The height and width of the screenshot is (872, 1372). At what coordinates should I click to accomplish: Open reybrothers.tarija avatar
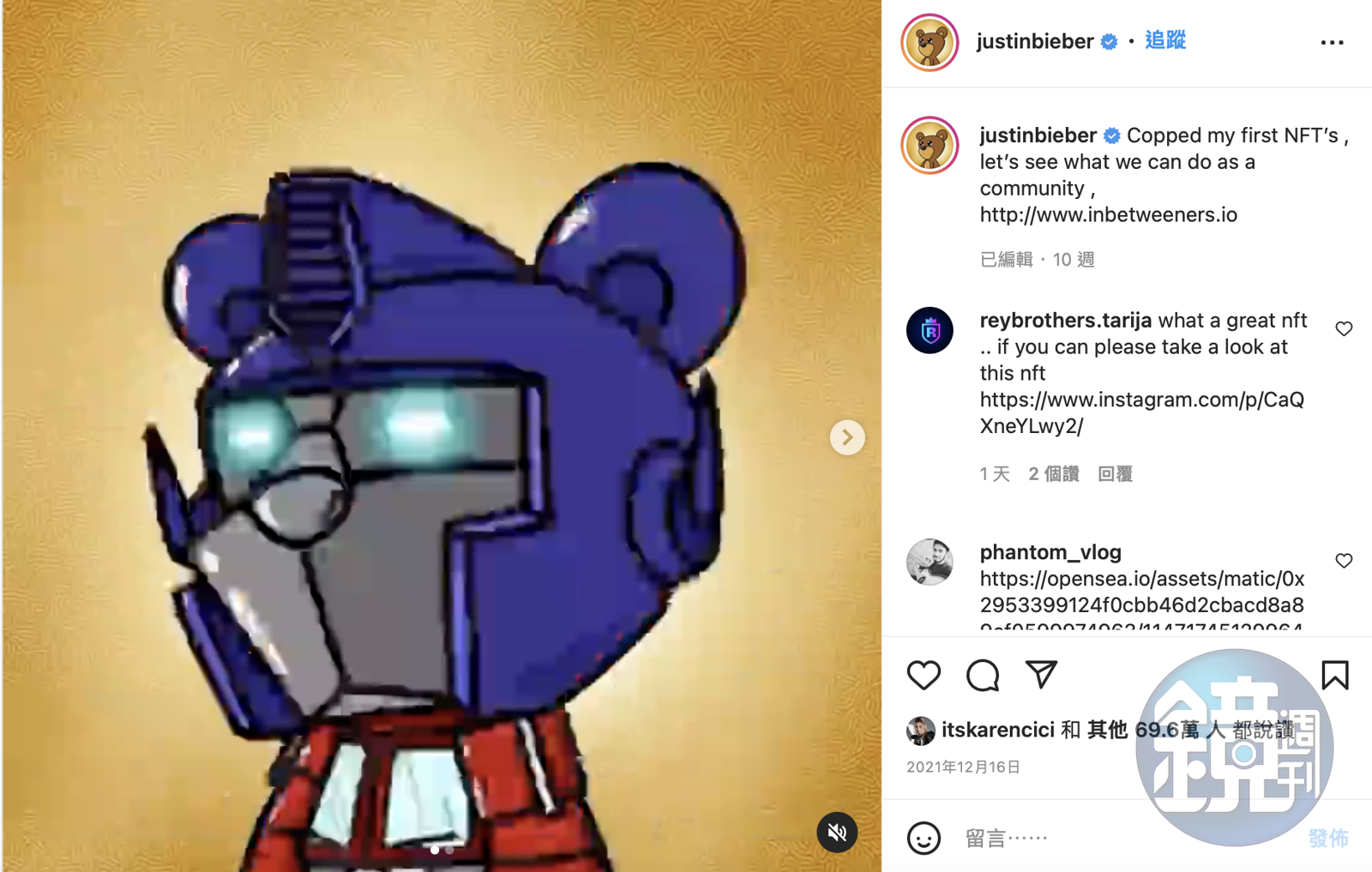(930, 330)
